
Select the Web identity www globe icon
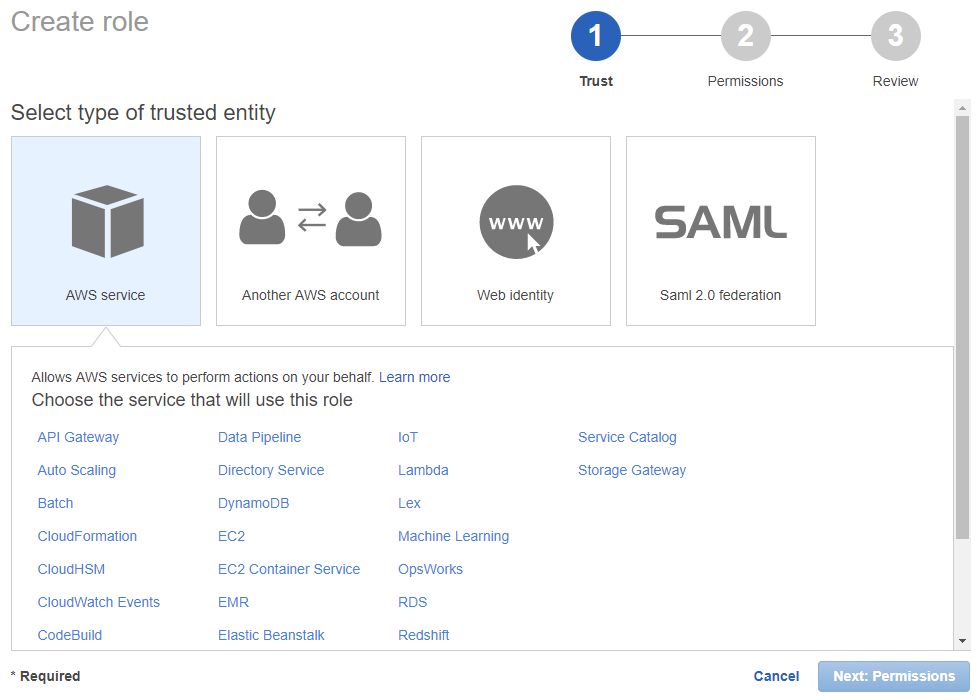[x=516, y=222]
